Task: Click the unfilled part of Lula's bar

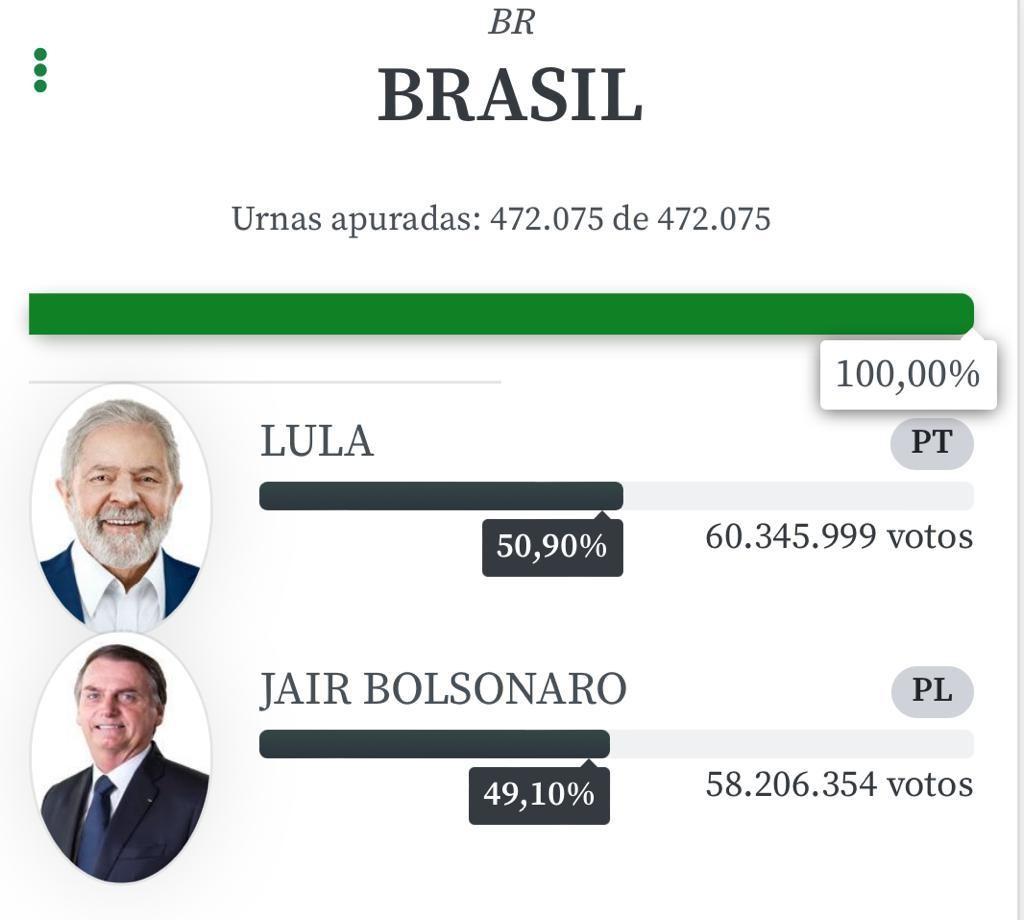Action: coord(798,496)
